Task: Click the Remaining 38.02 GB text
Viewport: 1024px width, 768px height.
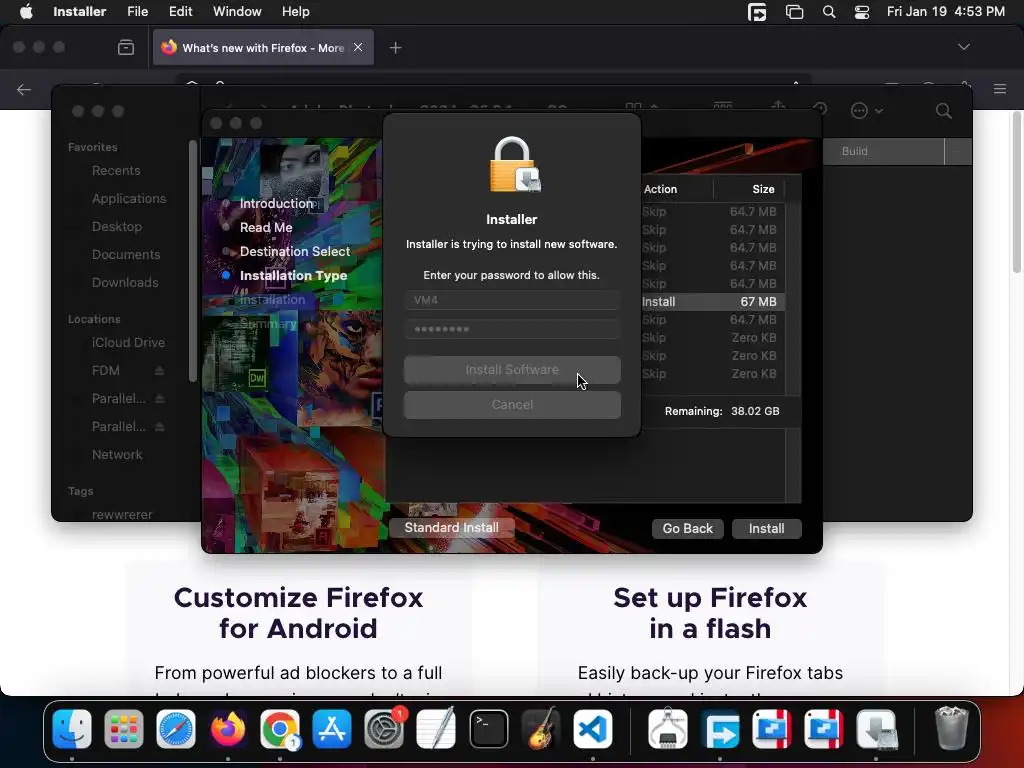Action: tap(722, 411)
